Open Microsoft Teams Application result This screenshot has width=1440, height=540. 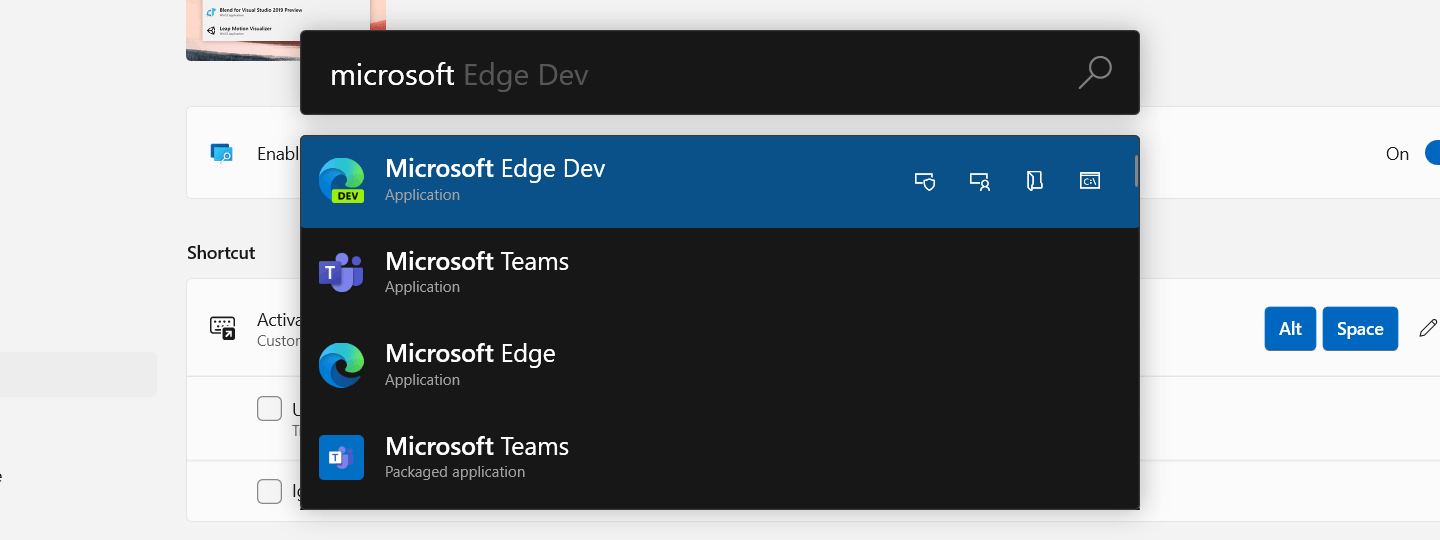[x=719, y=273]
